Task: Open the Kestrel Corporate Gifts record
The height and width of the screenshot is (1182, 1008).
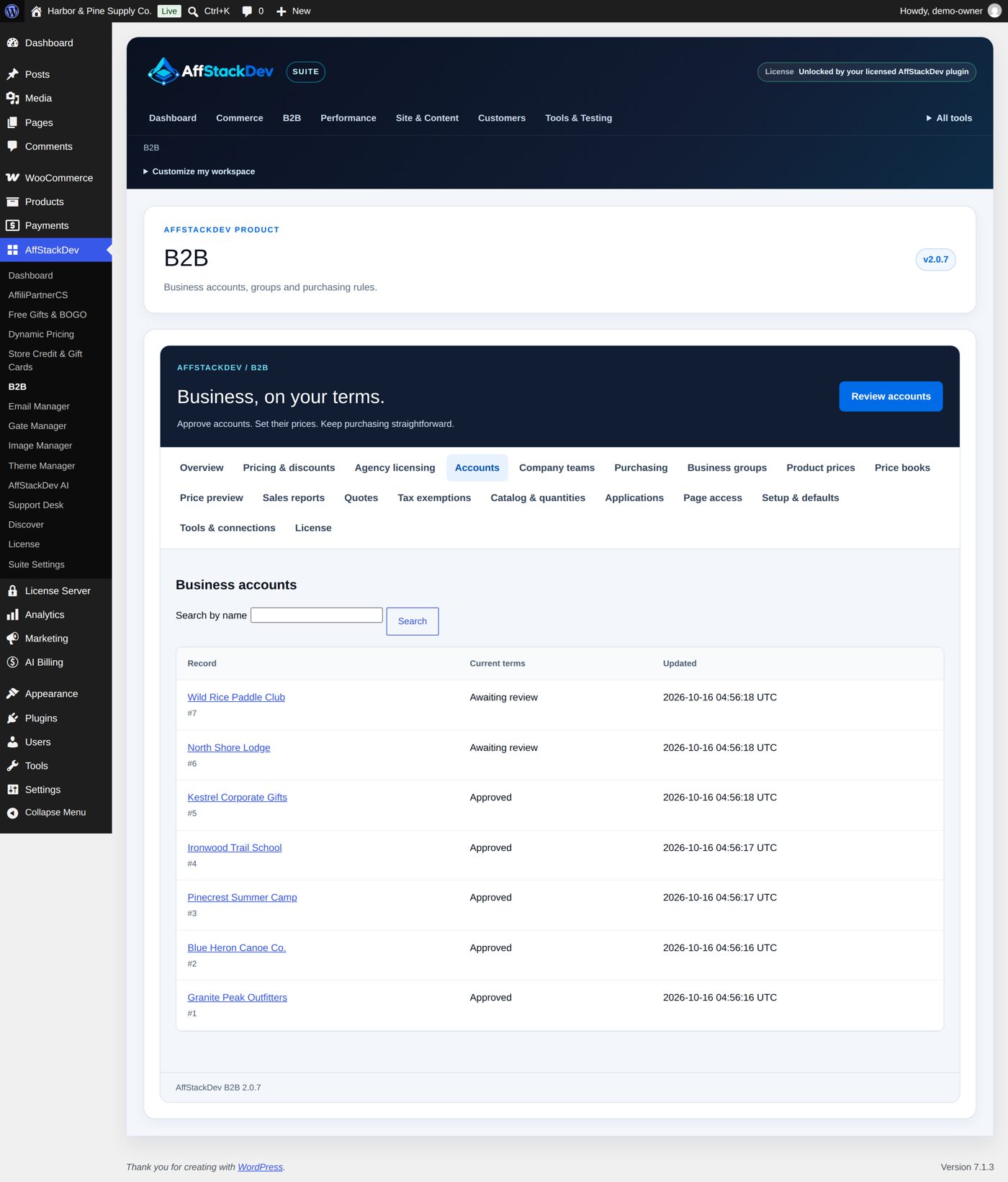Action: (237, 798)
